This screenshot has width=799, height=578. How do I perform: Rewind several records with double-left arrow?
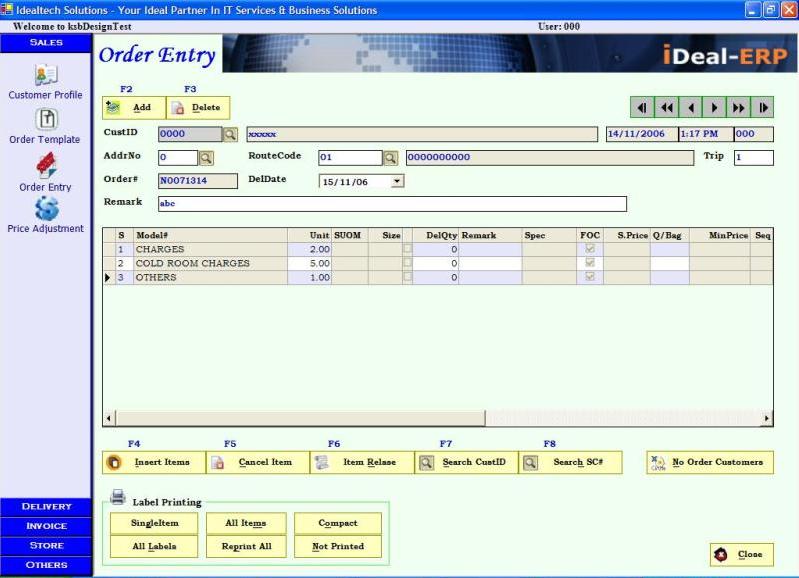666,108
